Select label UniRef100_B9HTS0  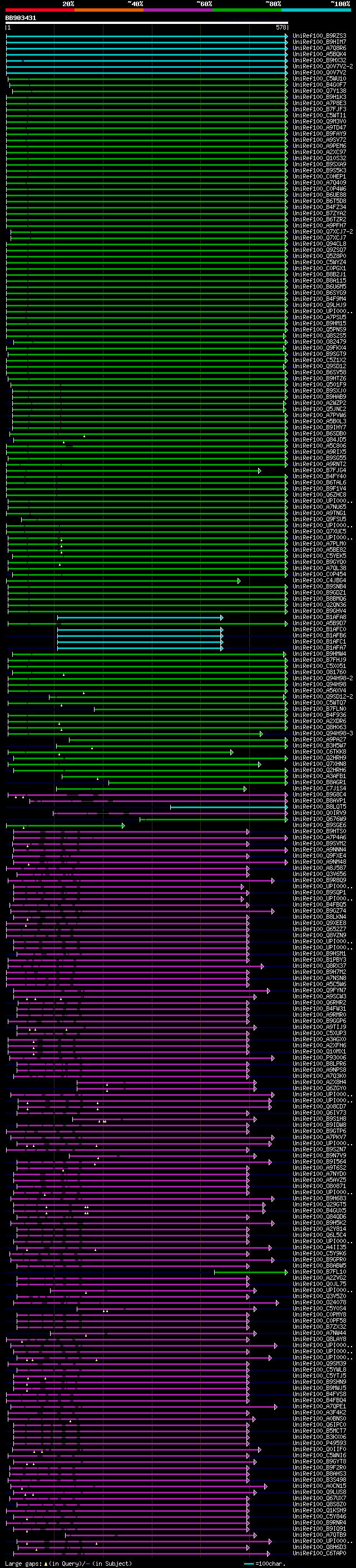click(x=319, y=831)
